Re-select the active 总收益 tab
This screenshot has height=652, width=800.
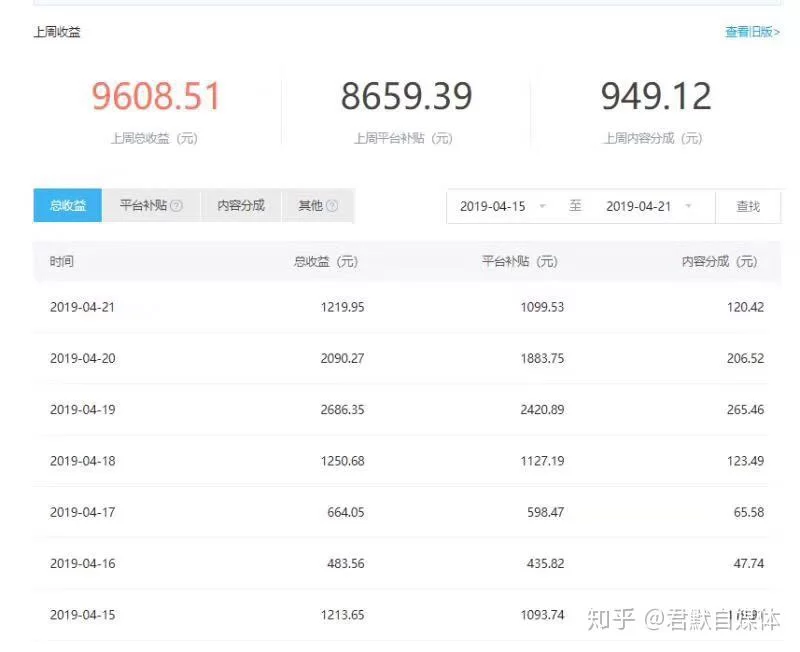click(x=66, y=205)
